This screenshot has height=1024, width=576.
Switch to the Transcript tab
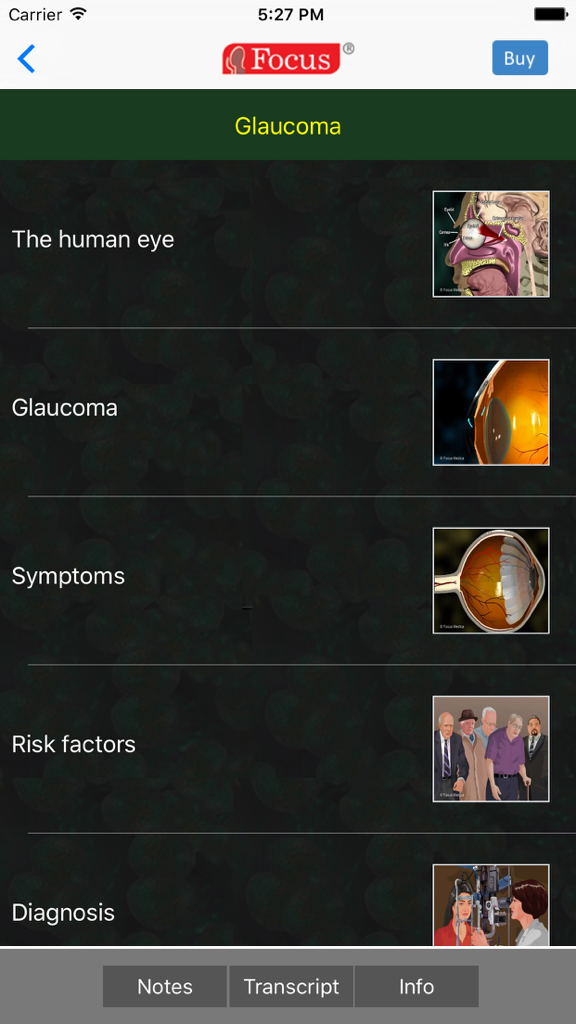pos(291,986)
